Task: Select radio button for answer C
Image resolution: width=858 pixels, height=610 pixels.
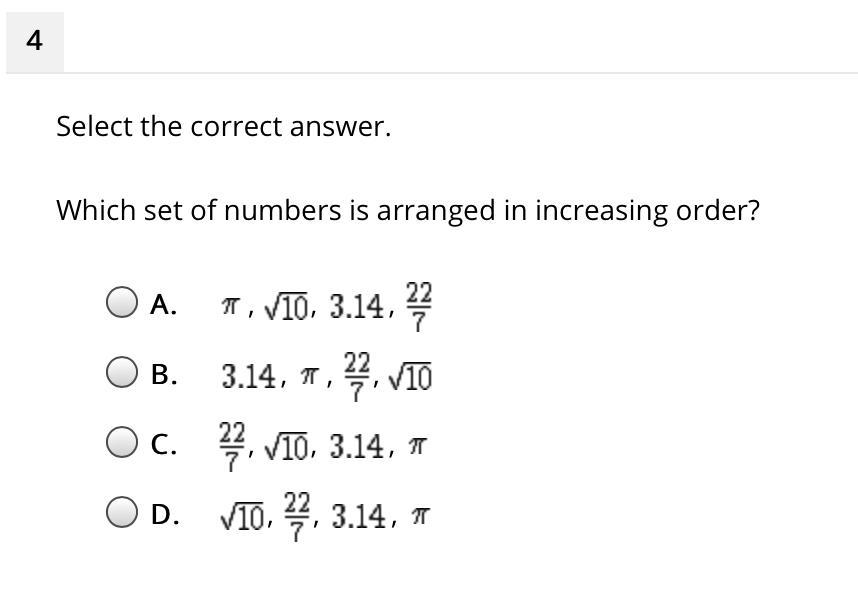Action: click(121, 442)
